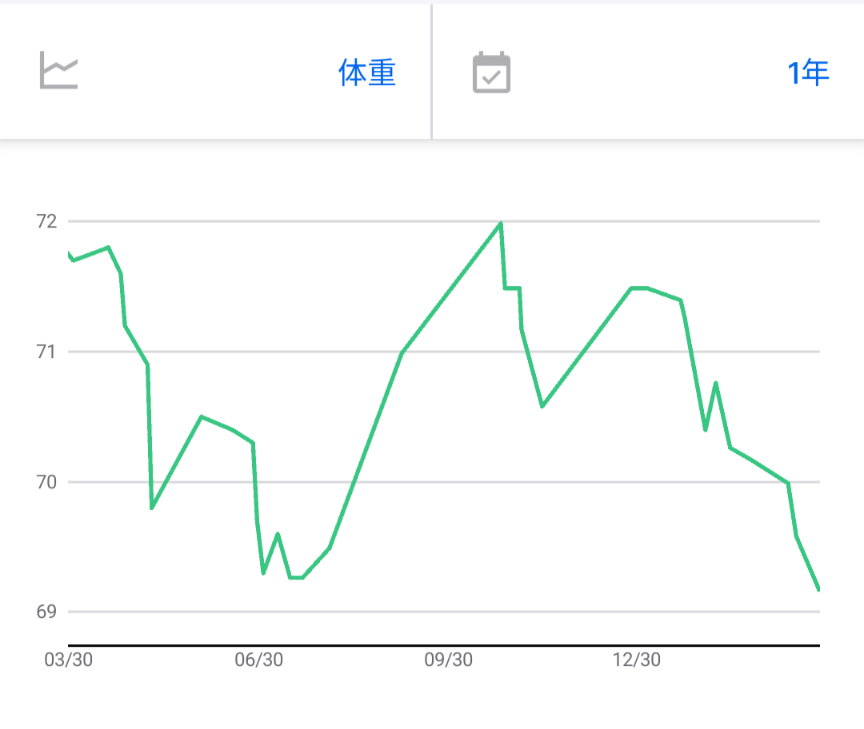Select the 12/30 date label
The image size is (864, 729).
point(636,660)
